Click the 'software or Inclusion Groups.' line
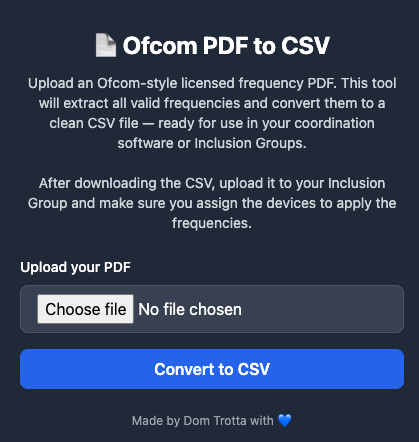The image size is (419, 442). click(212, 143)
